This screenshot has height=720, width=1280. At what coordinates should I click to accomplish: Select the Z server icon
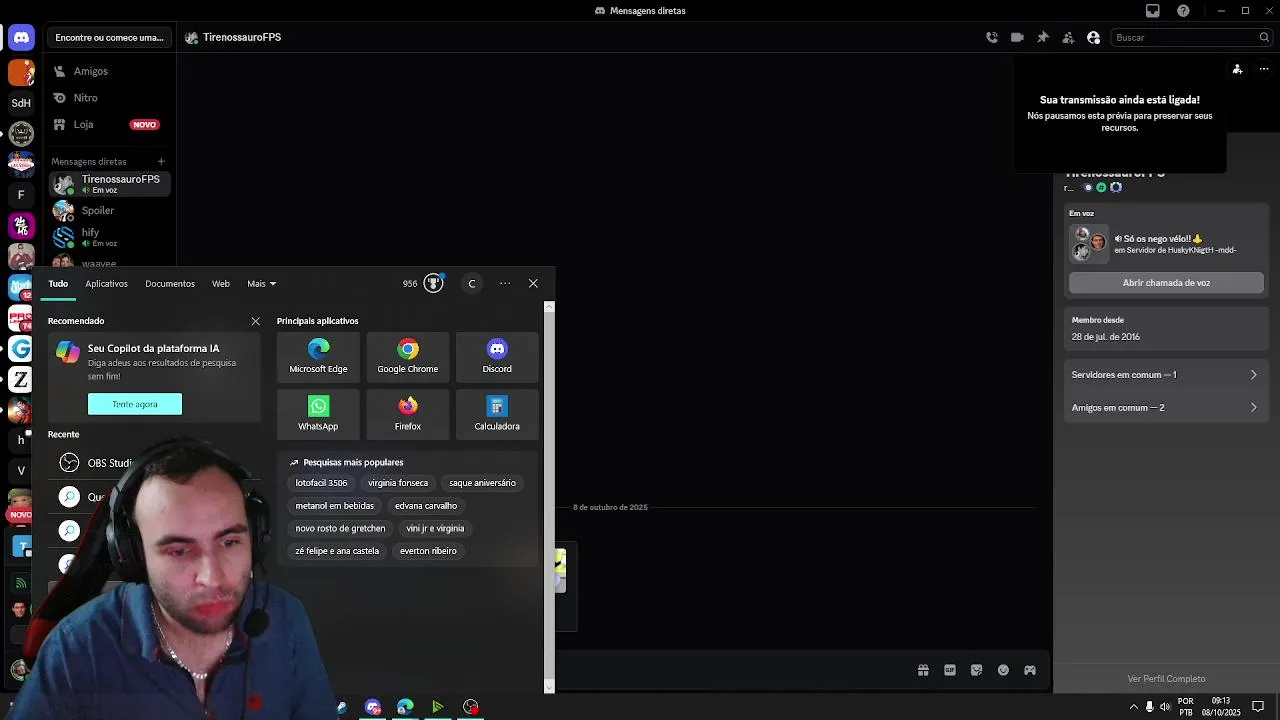21,379
